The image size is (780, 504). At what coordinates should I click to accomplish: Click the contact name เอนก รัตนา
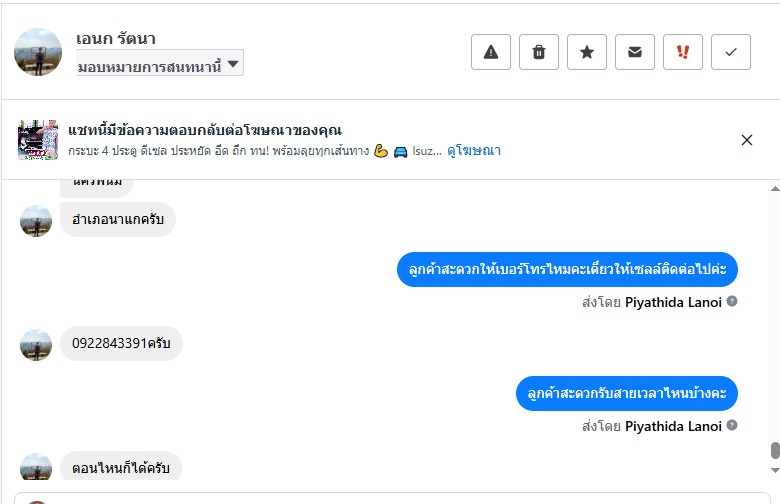coord(116,39)
